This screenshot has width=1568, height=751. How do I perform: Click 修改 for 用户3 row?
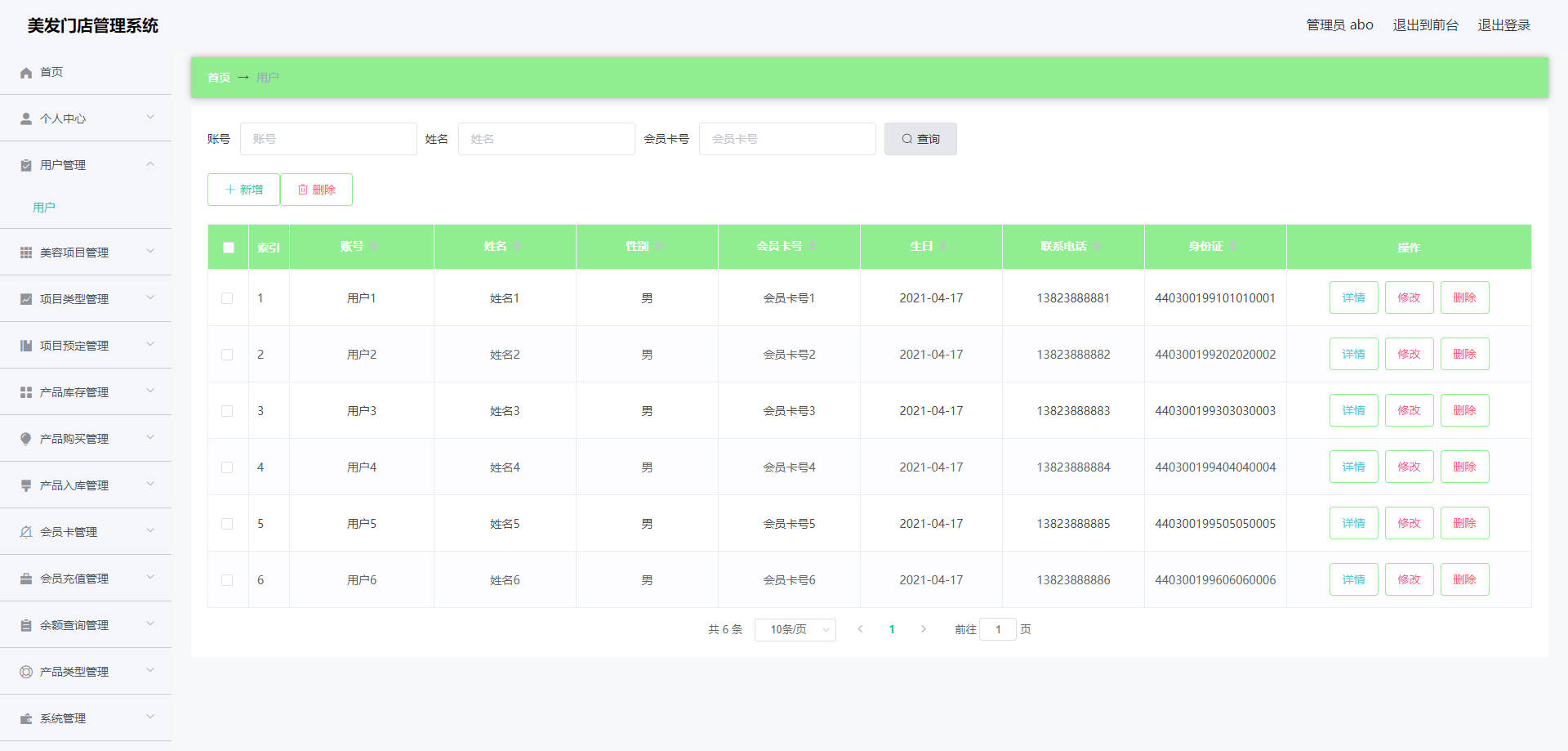(x=1410, y=410)
